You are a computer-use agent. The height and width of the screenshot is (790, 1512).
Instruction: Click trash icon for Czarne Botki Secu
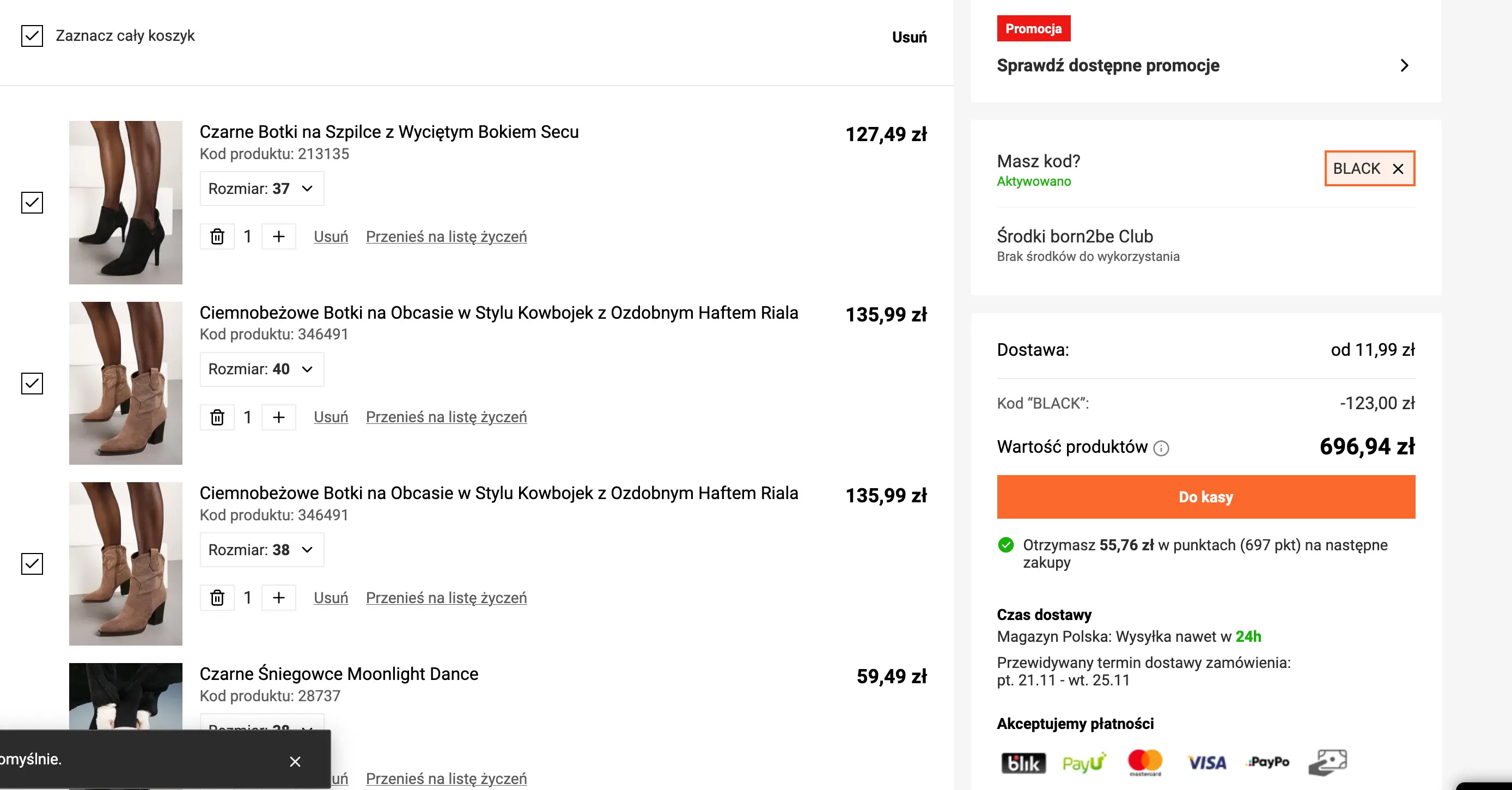tap(217, 236)
